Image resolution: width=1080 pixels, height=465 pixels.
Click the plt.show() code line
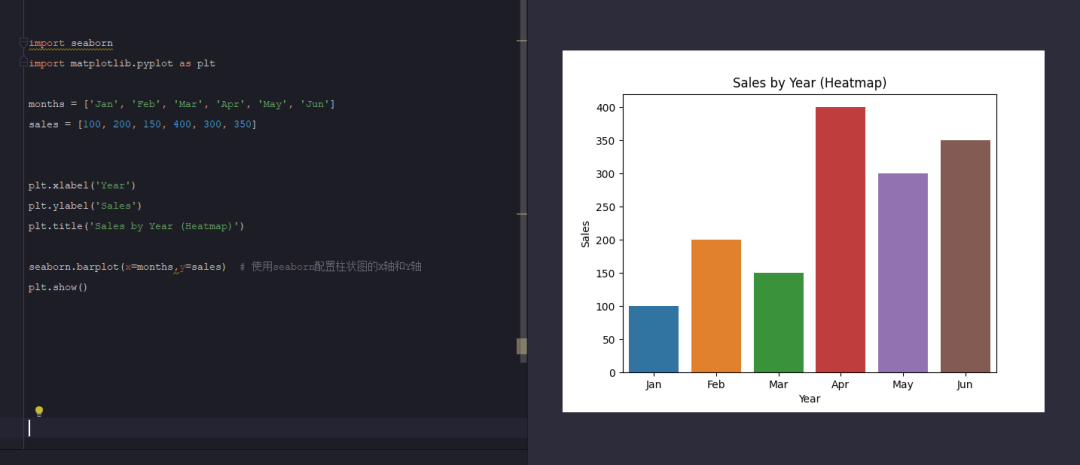pyautogui.click(x=58, y=287)
